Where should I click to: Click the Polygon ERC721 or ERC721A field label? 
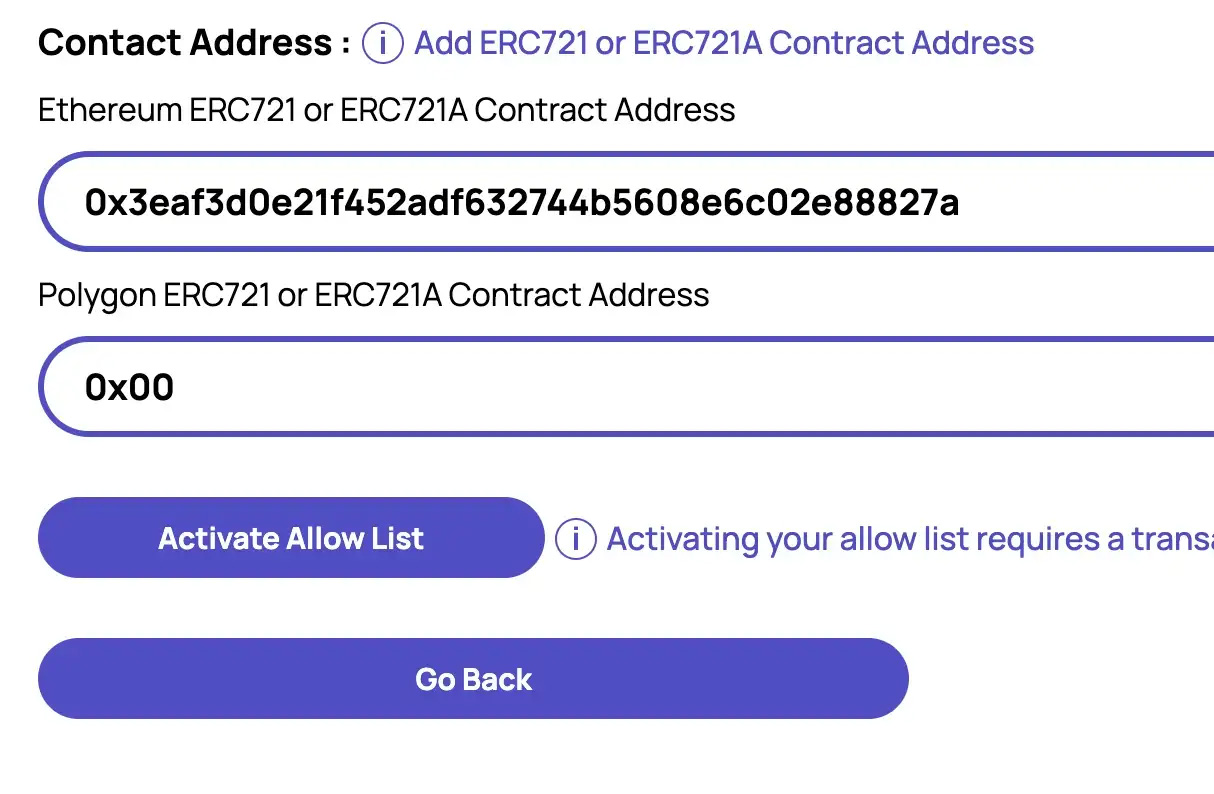click(x=373, y=295)
